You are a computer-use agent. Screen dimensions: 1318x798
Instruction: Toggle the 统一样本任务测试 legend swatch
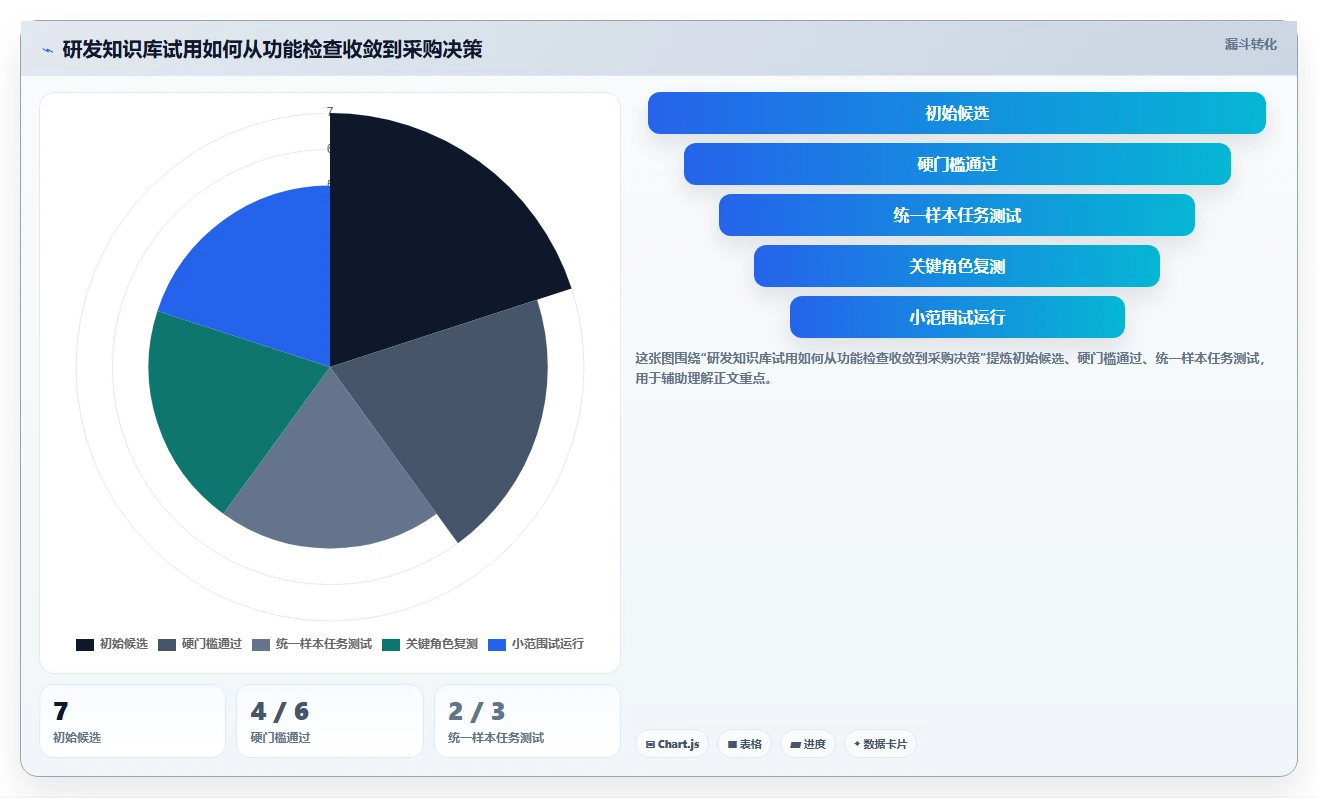point(261,644)
